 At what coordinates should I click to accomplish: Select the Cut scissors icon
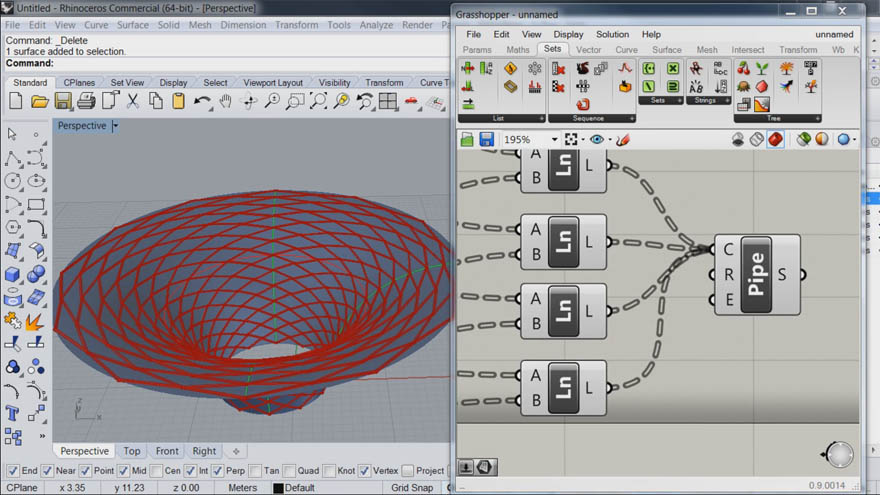tap(132, 101)
